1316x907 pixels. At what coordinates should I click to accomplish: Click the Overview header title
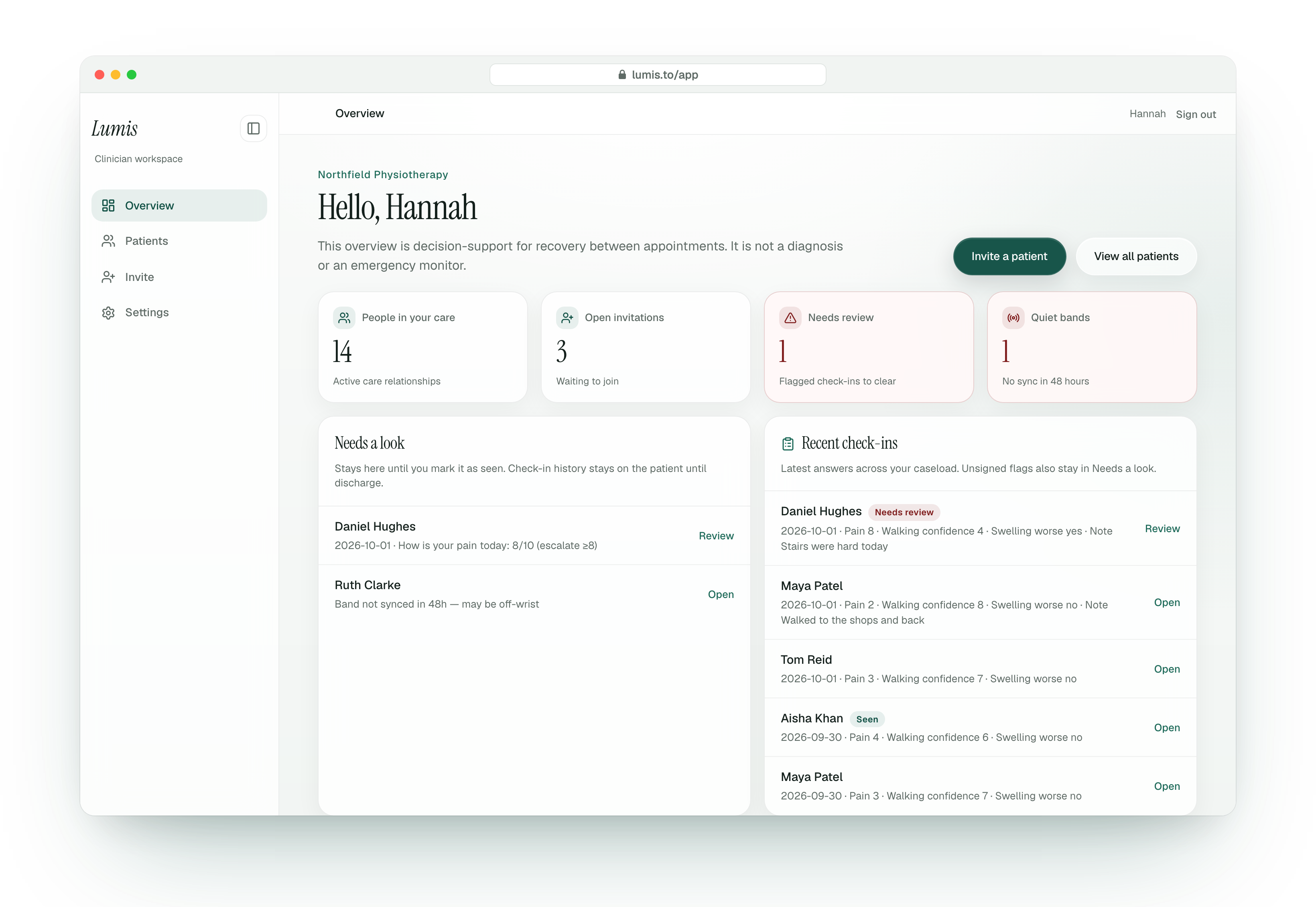(x=359, y=113)
